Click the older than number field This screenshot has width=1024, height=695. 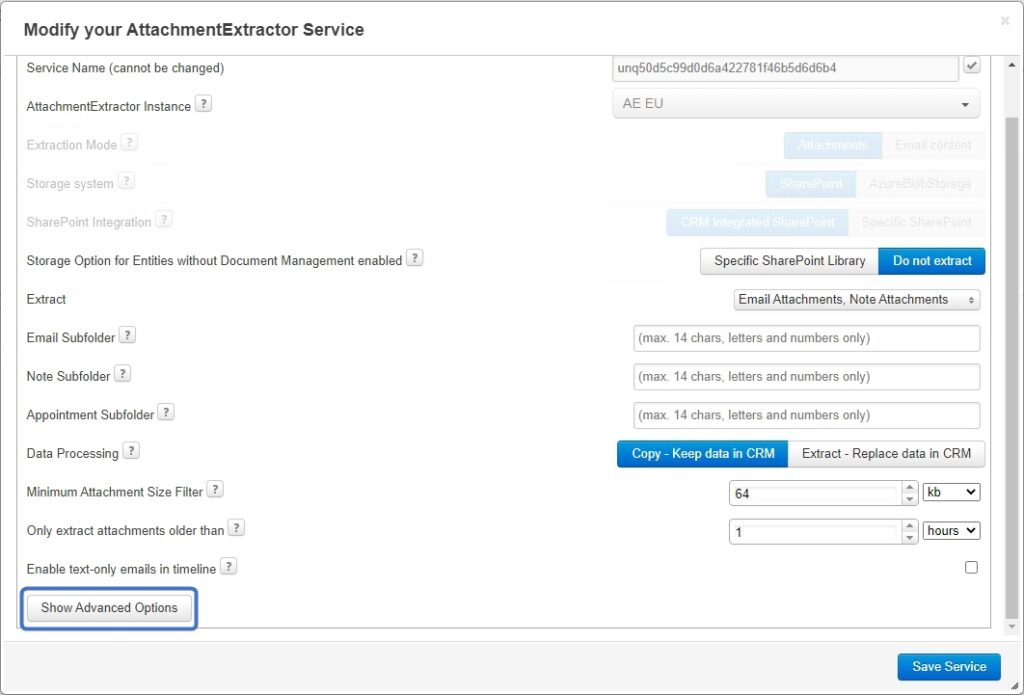(x=816, y=532)
